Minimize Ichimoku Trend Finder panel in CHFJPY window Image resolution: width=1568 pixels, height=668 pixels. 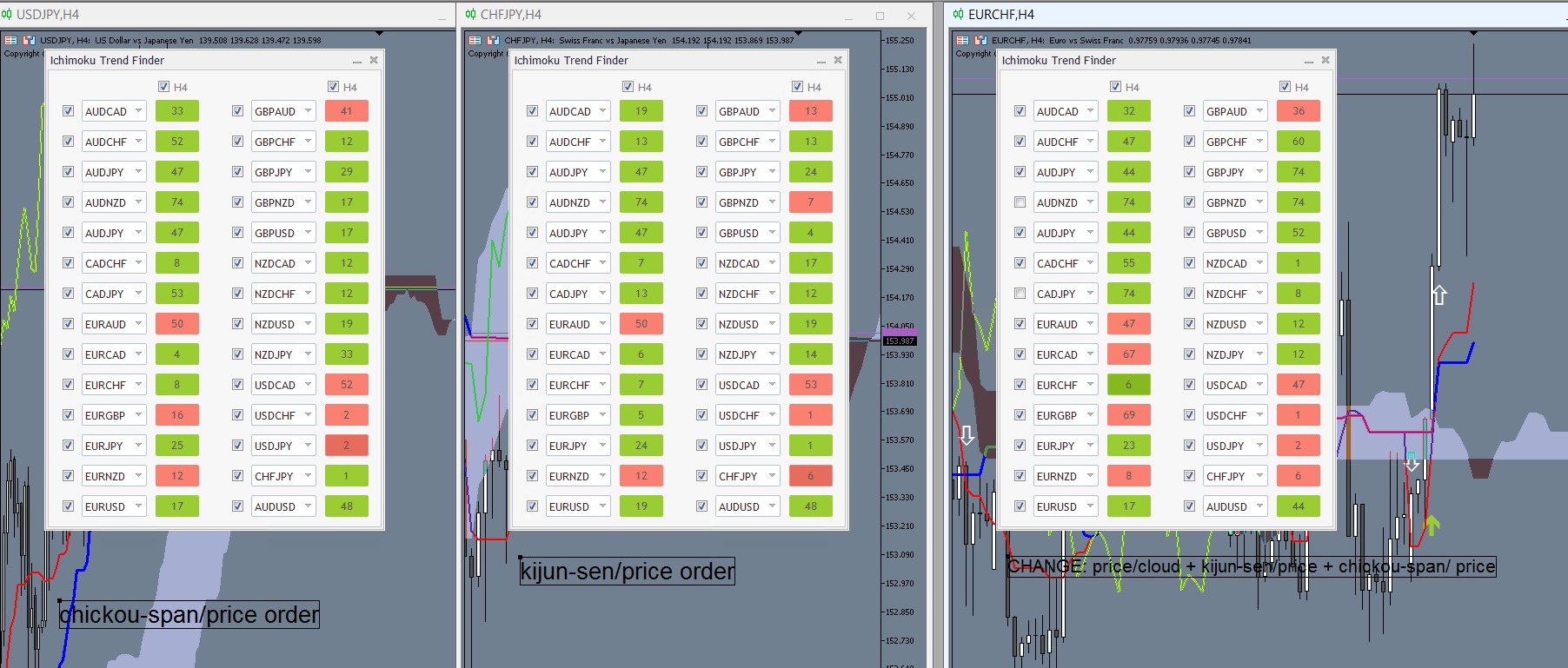point(821,61)
